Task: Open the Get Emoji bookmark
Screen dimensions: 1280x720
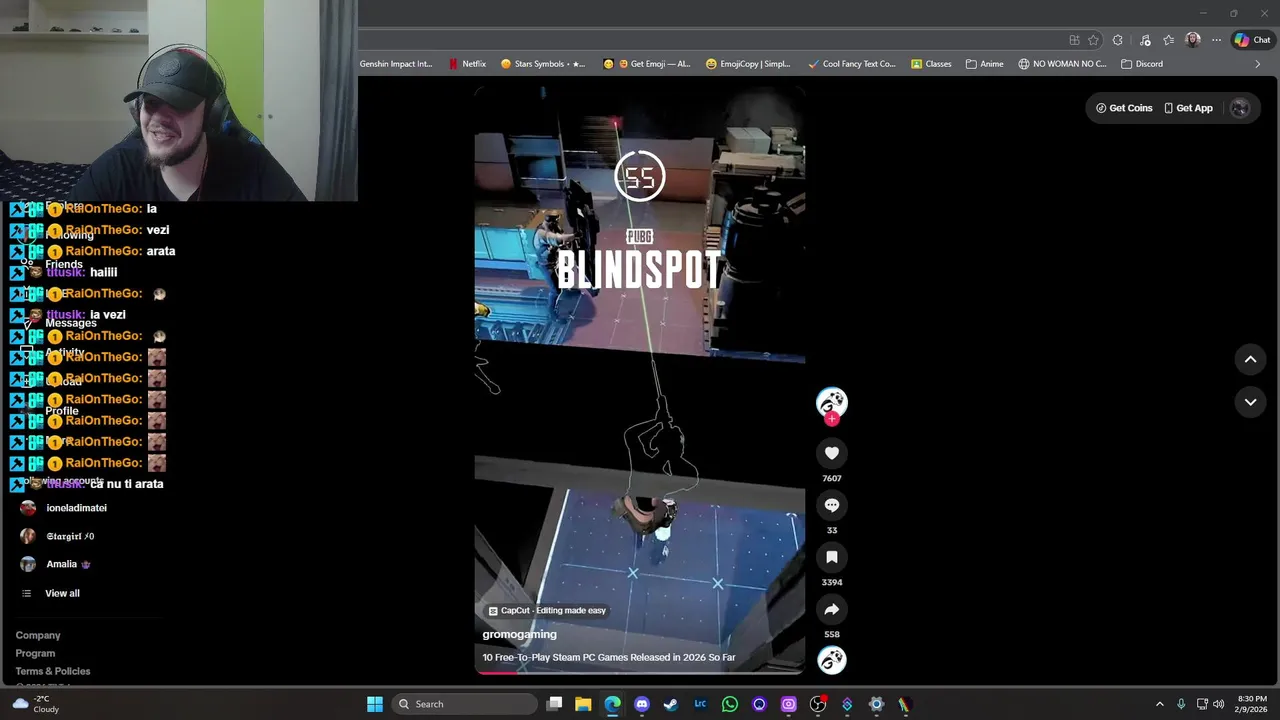Action: [x=646, y=64]
